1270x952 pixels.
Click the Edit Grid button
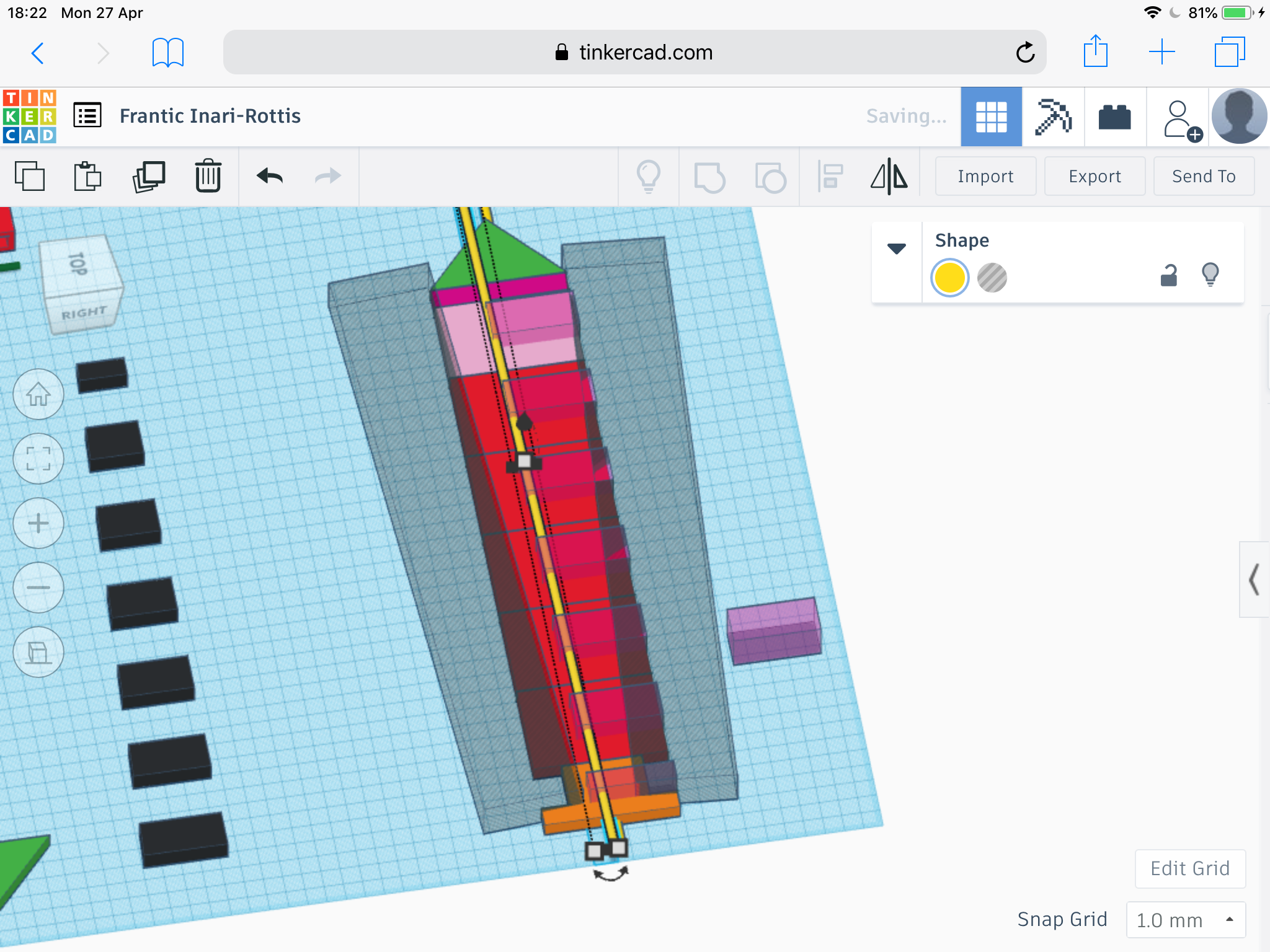pyautogui.click(x=1190, y=868)
